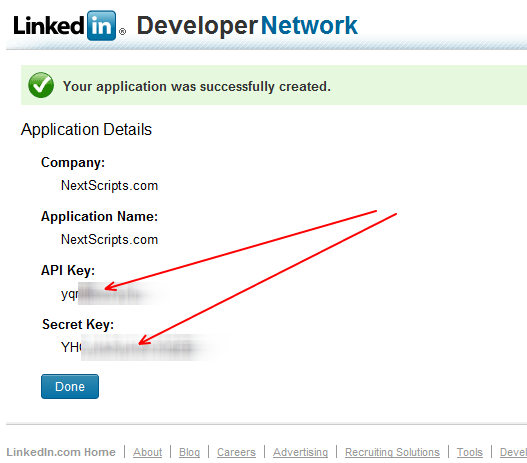Open the Tools footer link
This screenshot has height=463, width=527.
tap(470, 452)
